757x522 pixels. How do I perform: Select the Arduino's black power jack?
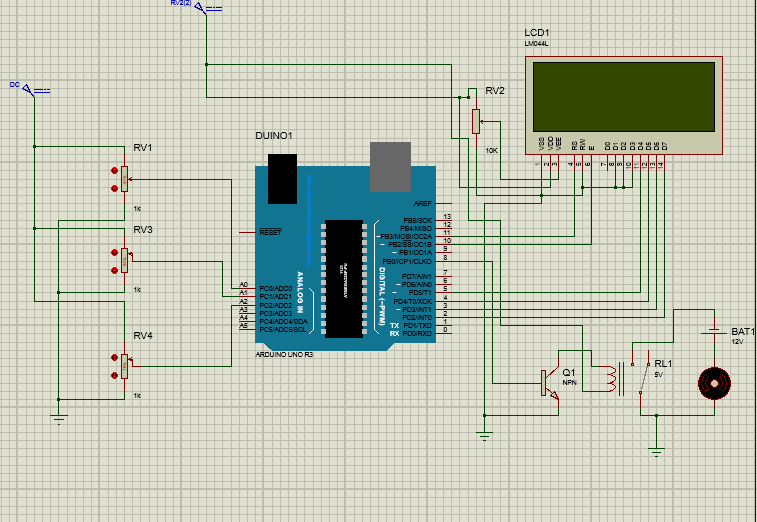[282, 179]
